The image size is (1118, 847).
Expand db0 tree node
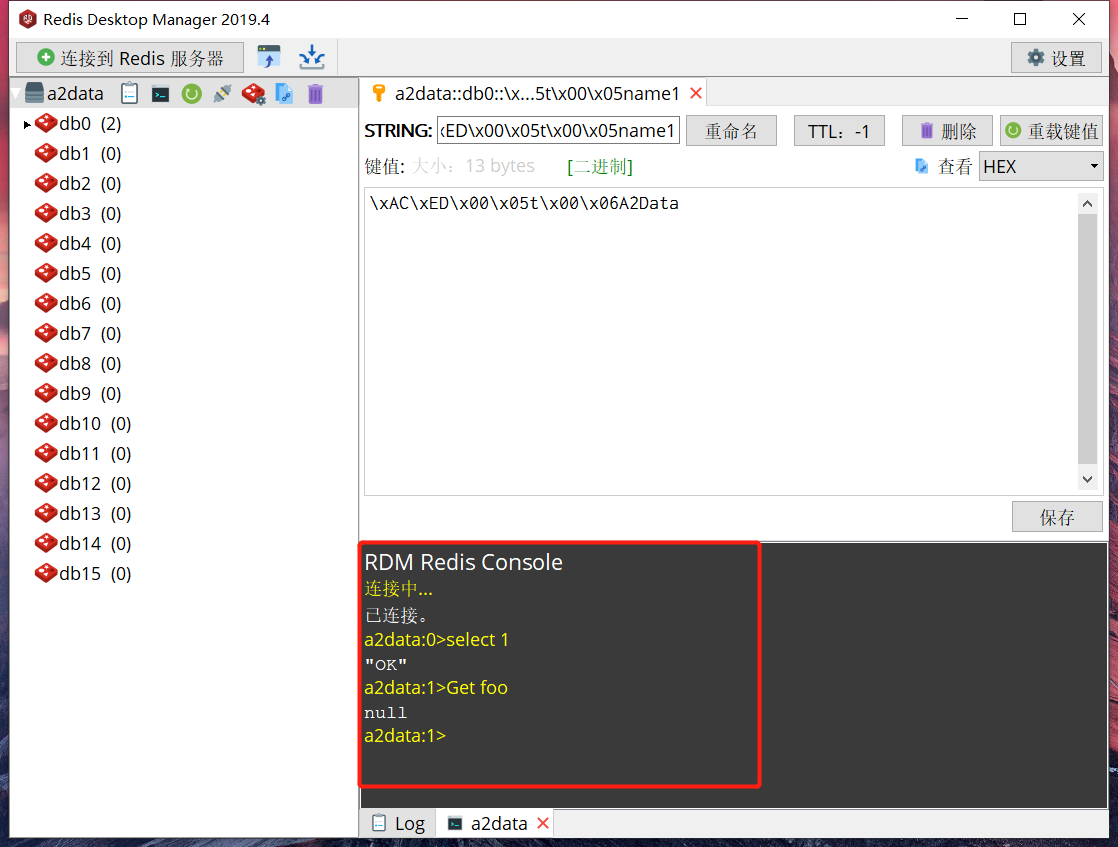pyautogui.click(x=26, y=125)
